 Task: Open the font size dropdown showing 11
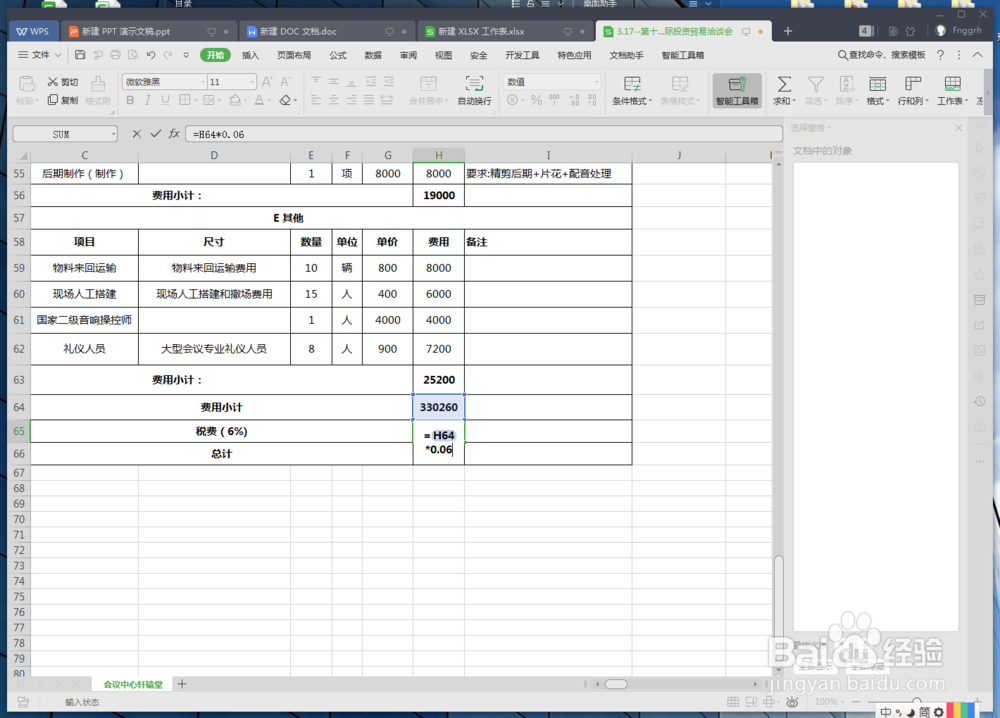click(x=252, y=82)
